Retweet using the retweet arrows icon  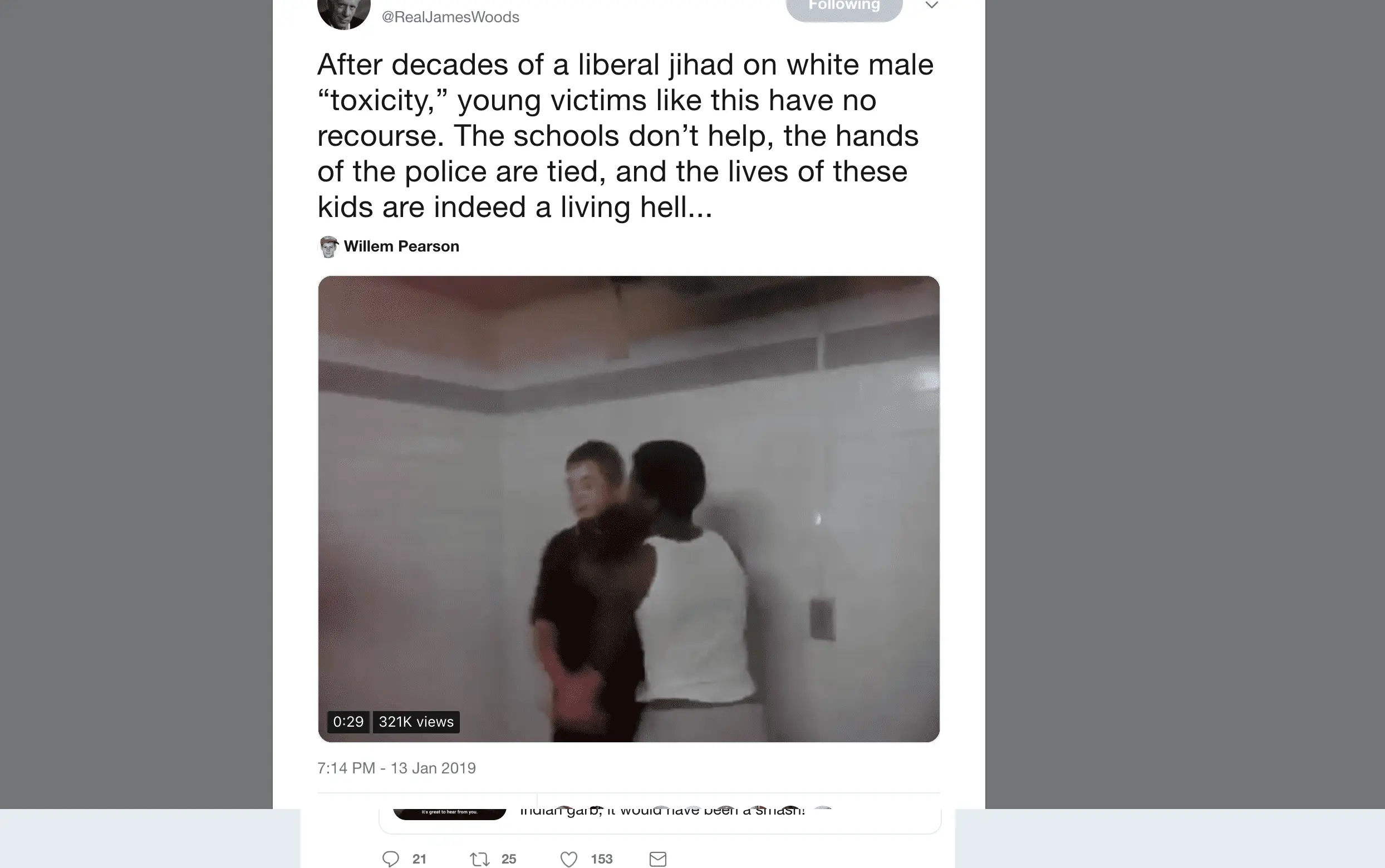[479, 859]
